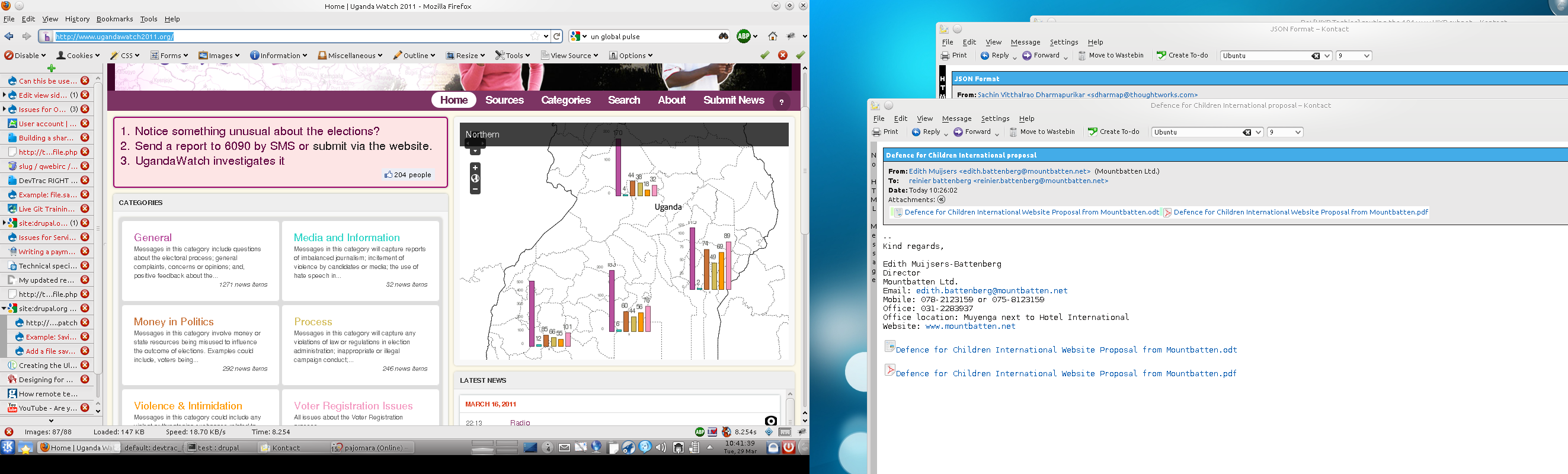Create a To-do from the JSON Format message
The width and height of the screenshot is (1568, 474).
(1182, 55)
